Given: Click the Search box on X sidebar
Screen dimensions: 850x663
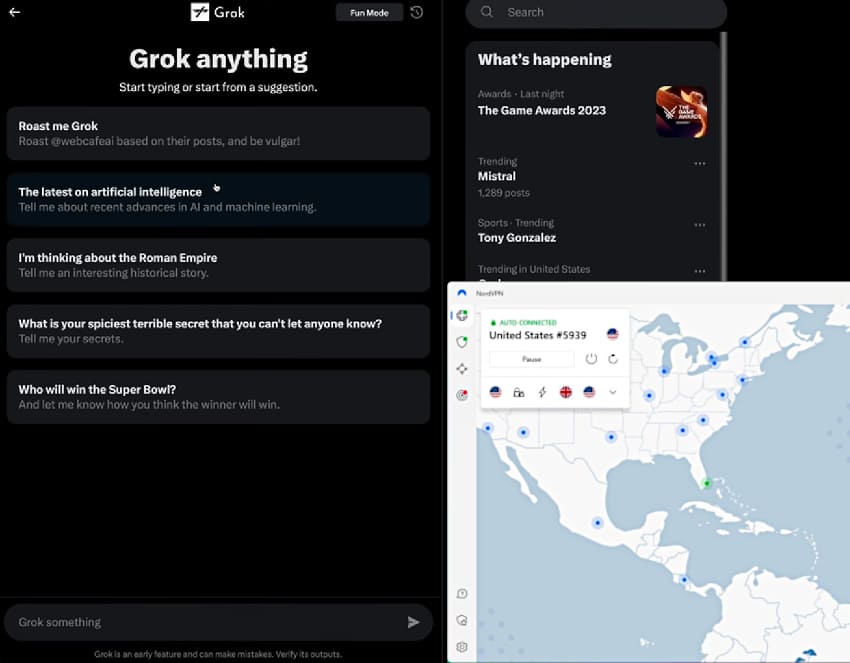Looking at the screenshot, I should click(x=596, y=12).
